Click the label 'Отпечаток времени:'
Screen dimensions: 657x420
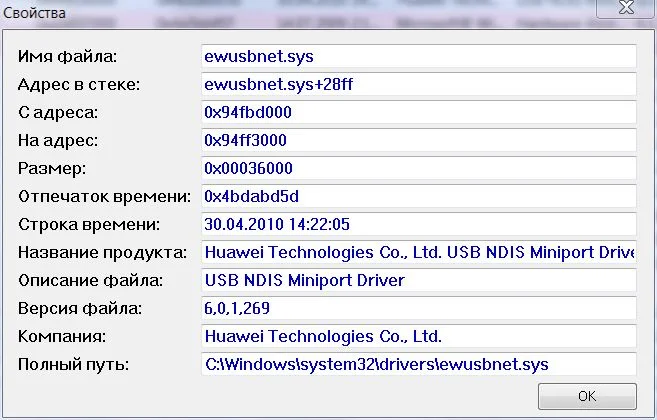(104, 197)
